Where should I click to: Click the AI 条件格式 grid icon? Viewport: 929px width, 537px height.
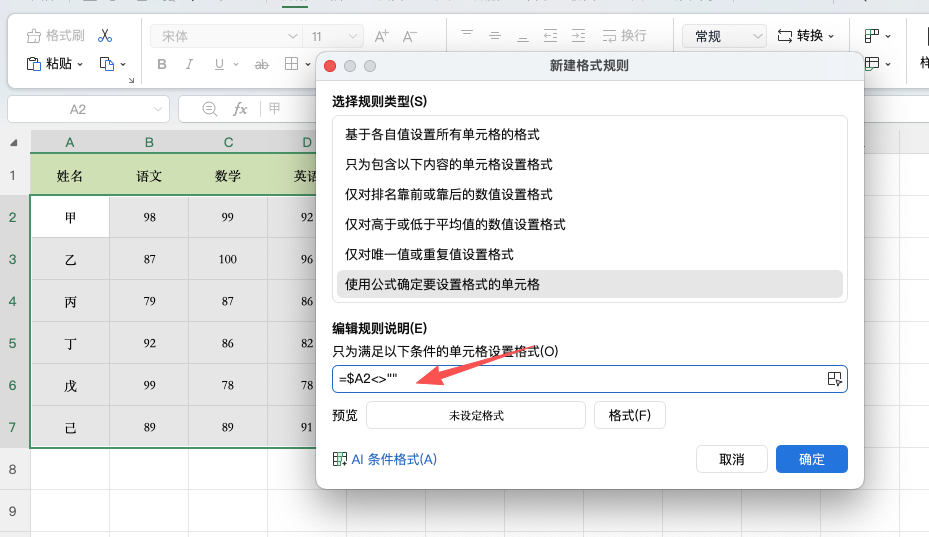point(339,459)
